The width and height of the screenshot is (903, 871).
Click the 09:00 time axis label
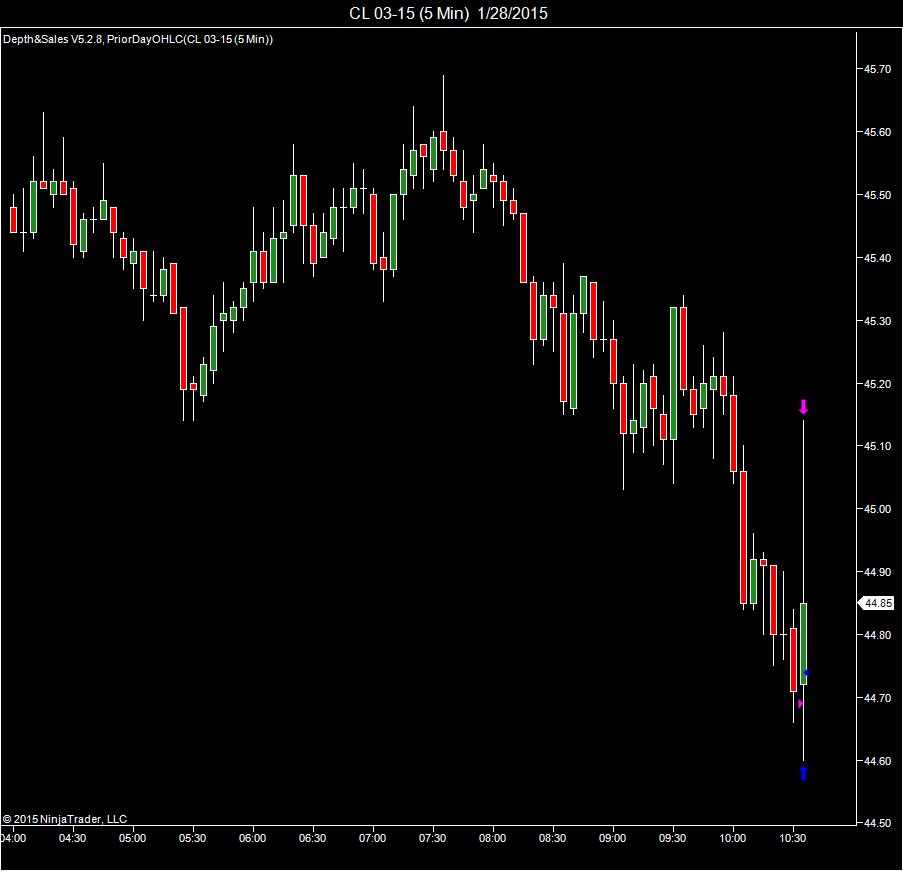612,838
